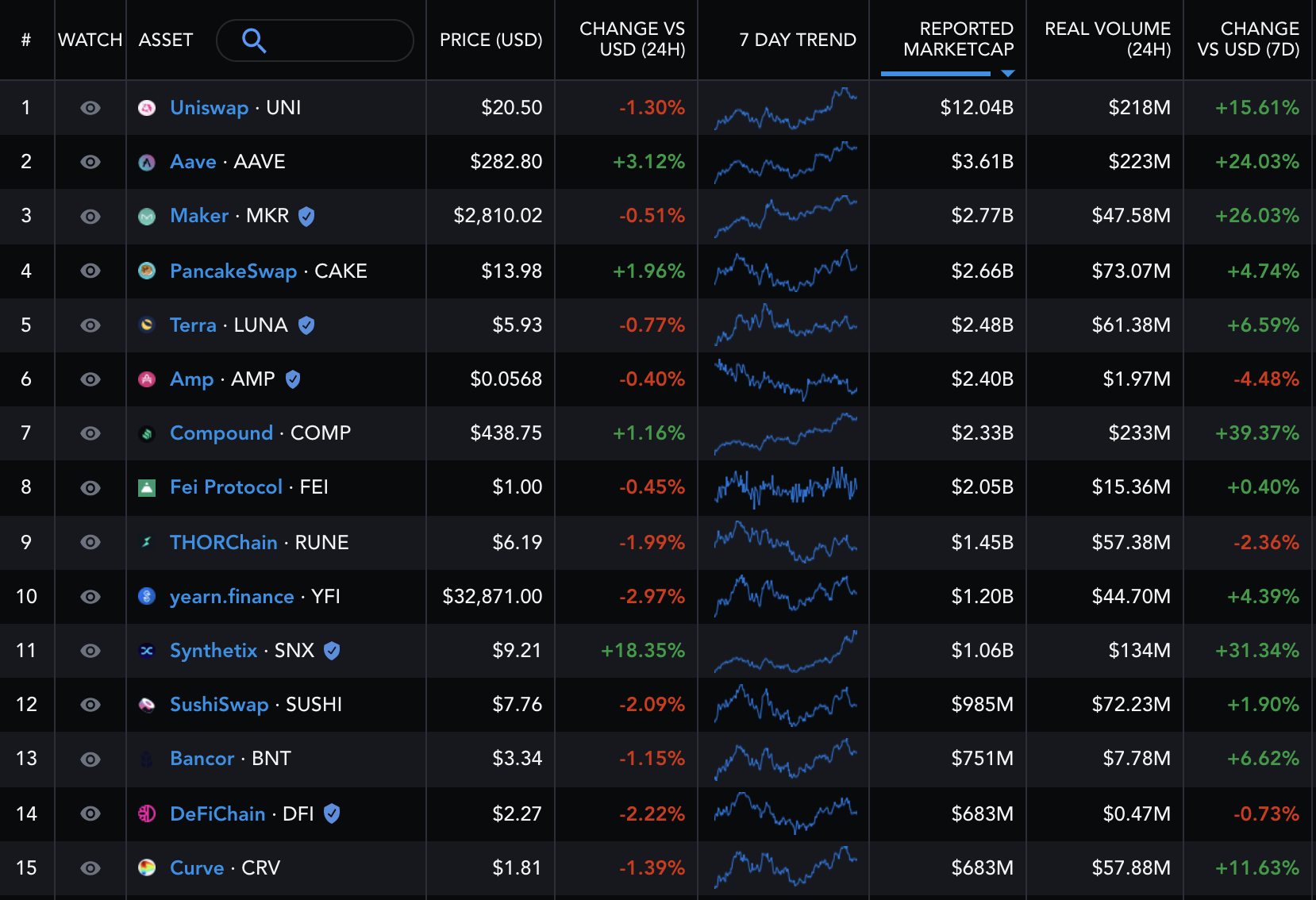Click the Compound coin logo icon
Screen dimensions: 1316x900
[147, 433]
